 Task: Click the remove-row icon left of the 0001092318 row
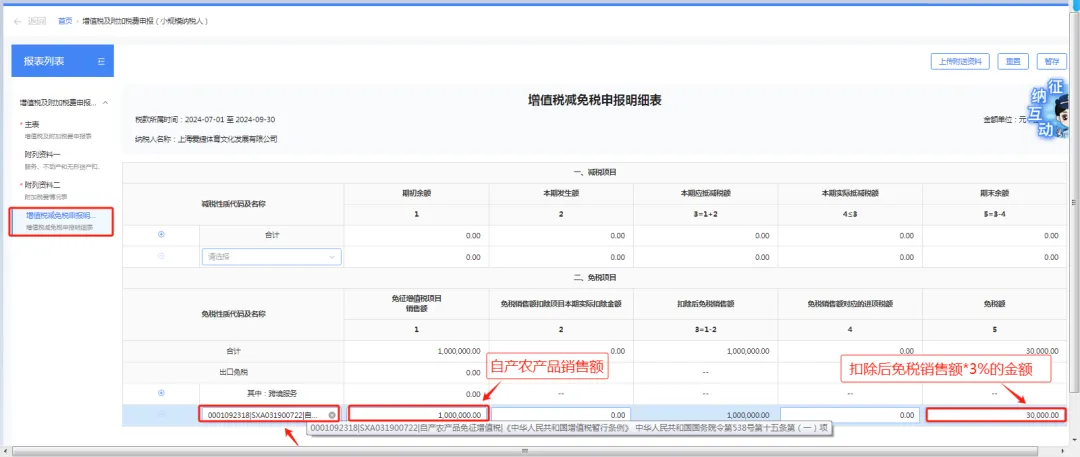pyautogui.click(x=161, y=414)
